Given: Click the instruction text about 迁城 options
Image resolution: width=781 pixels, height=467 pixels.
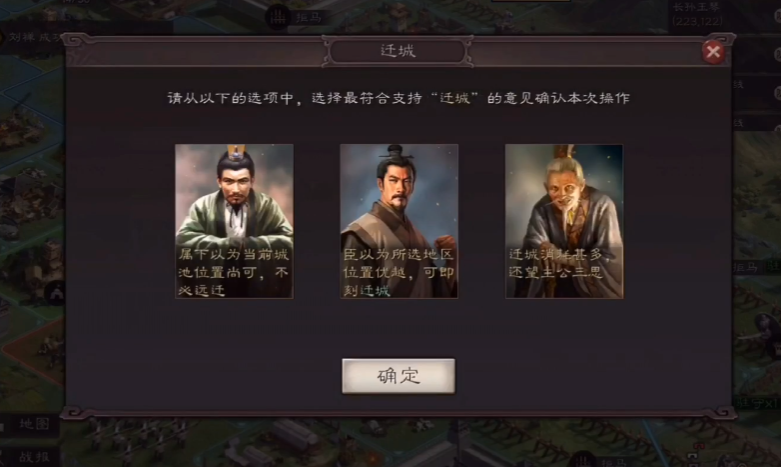Looking at the screenshot, I should click(398, 98).
